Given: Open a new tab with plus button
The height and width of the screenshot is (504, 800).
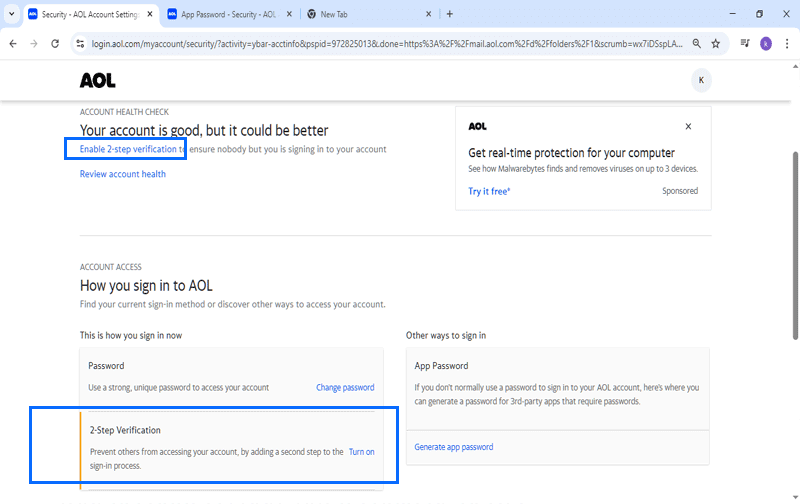Looking at the screenshot, I should coord(449,14).
